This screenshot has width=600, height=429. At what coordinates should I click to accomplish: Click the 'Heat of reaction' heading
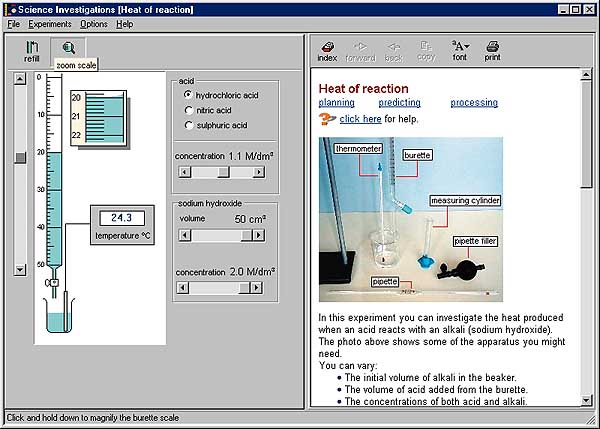364,89
